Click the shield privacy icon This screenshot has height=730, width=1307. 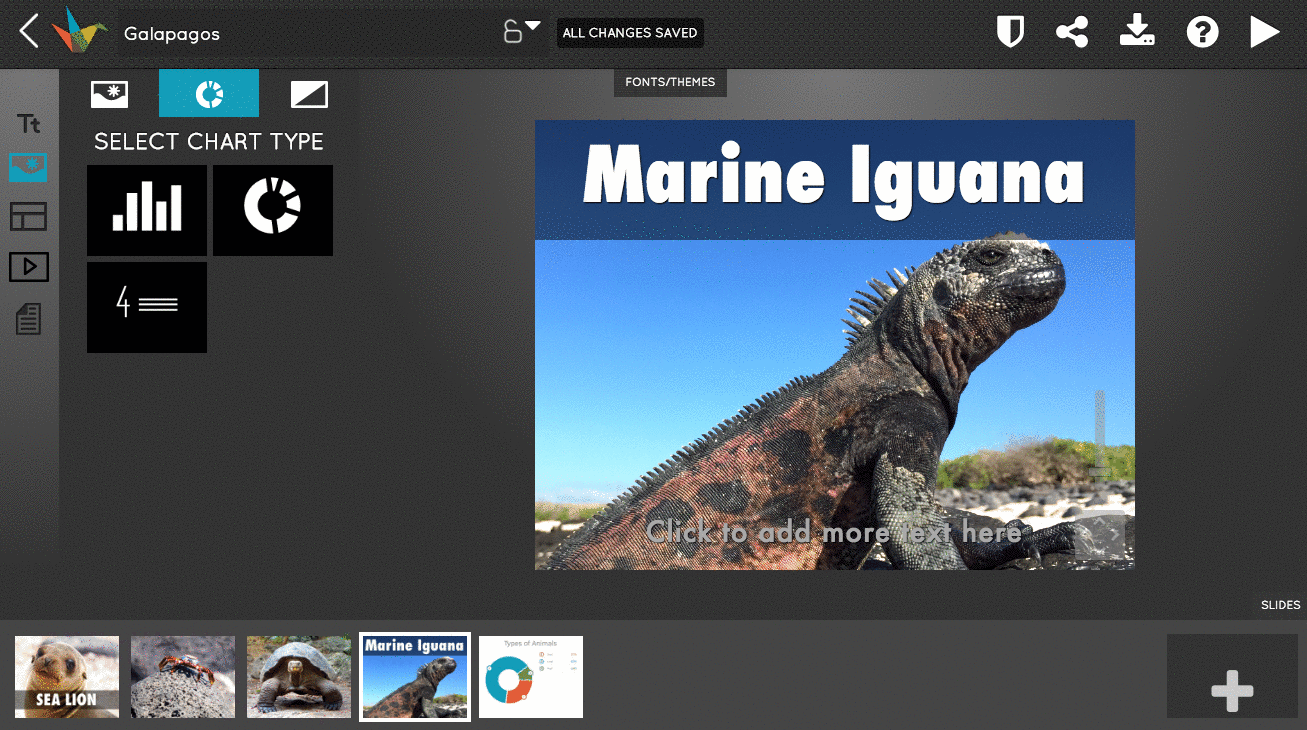click(1011, 32)
